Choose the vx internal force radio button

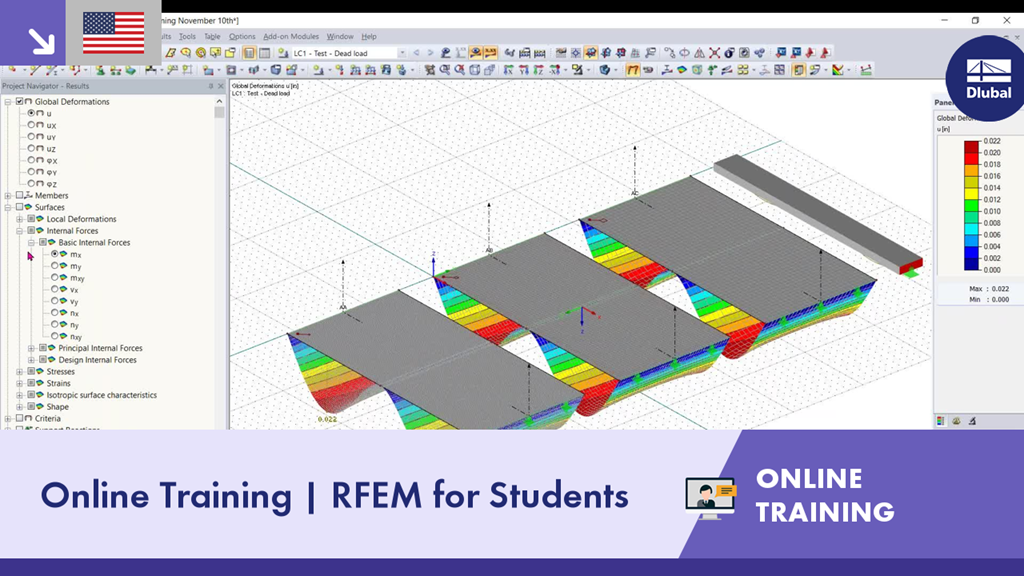pyautogui.click(x=55, y=289)
